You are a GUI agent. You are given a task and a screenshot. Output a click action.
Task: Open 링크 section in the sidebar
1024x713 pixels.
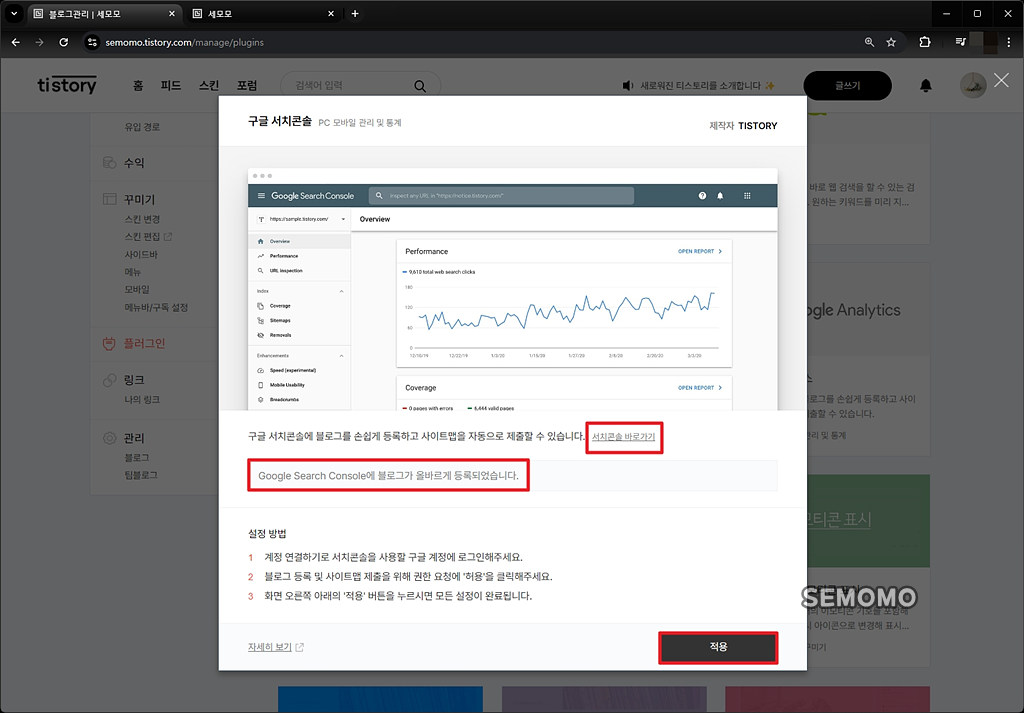point(134,379)
